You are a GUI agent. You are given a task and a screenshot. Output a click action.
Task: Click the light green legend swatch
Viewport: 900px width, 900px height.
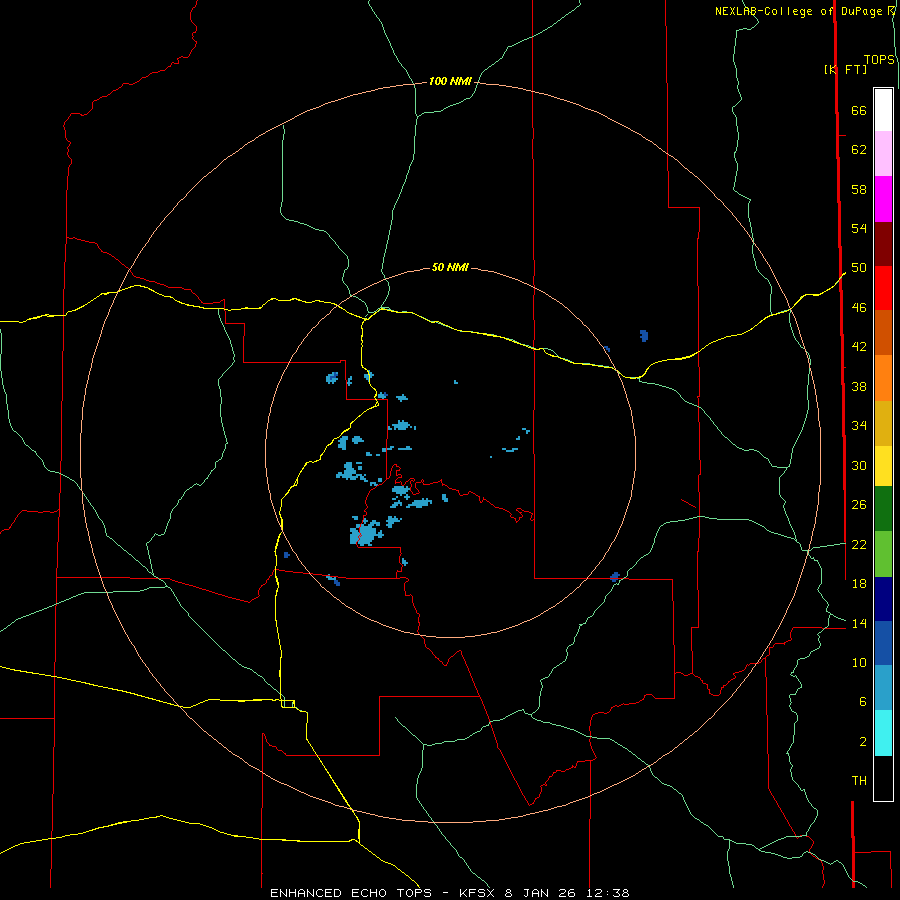coord(883,554)
